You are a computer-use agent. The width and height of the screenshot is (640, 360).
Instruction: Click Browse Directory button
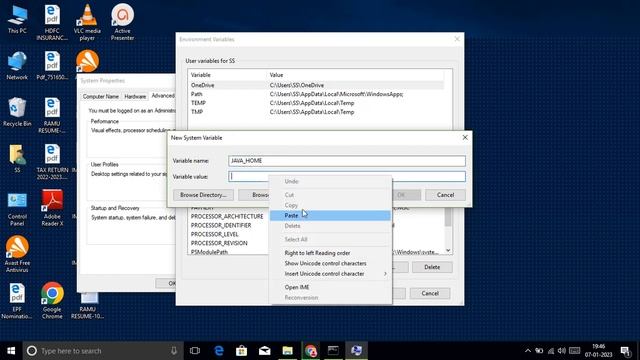[x=203, y=195]
